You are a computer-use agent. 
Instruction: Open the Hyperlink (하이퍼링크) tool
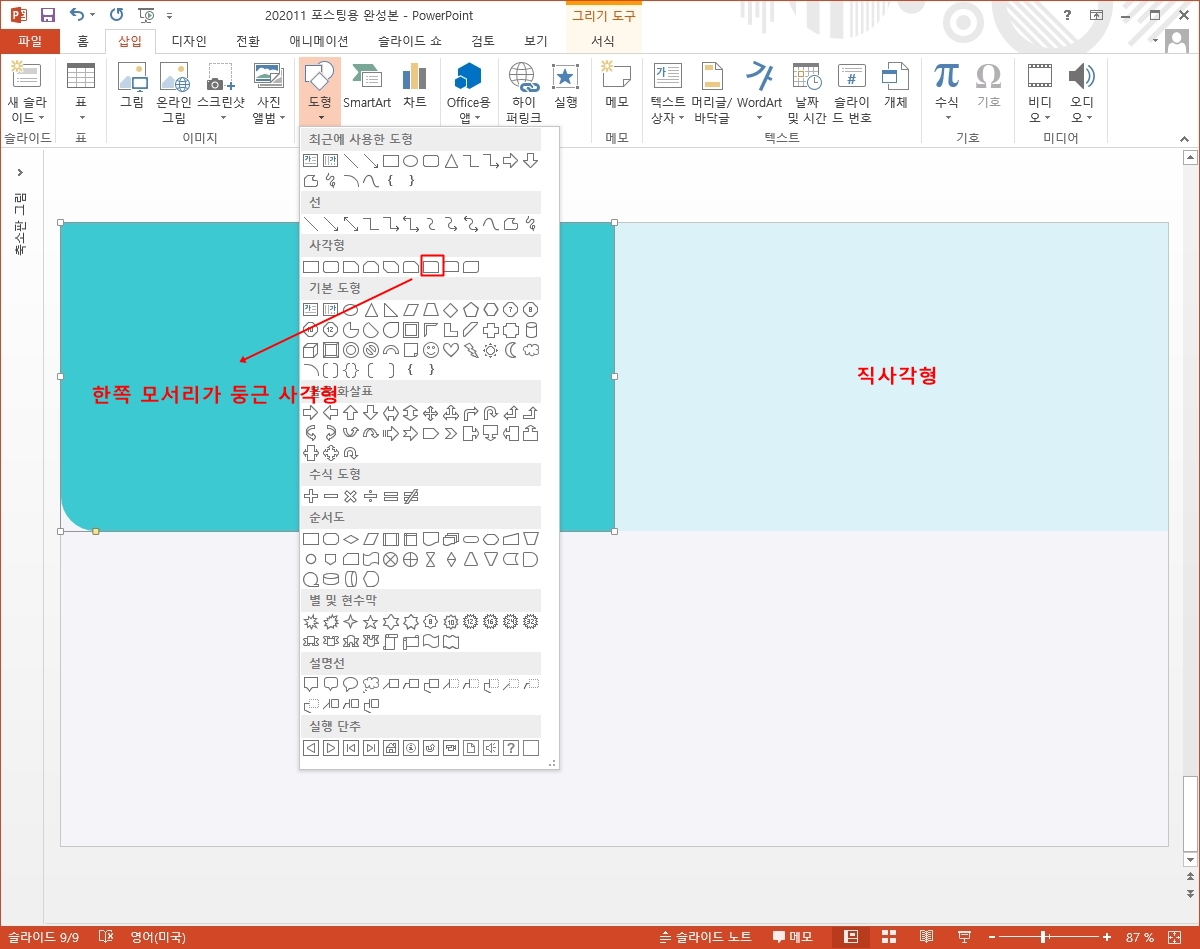(x=523, y=93)
